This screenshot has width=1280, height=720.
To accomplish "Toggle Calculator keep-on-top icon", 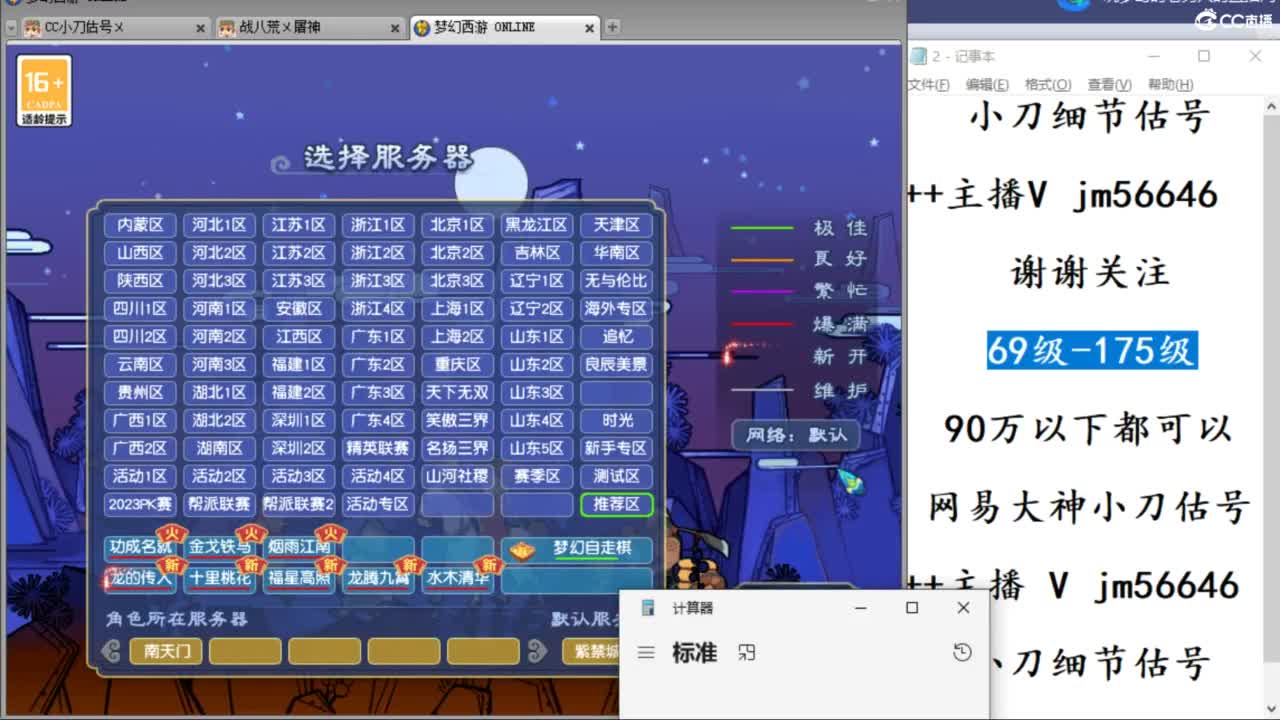I will (746, 653).
